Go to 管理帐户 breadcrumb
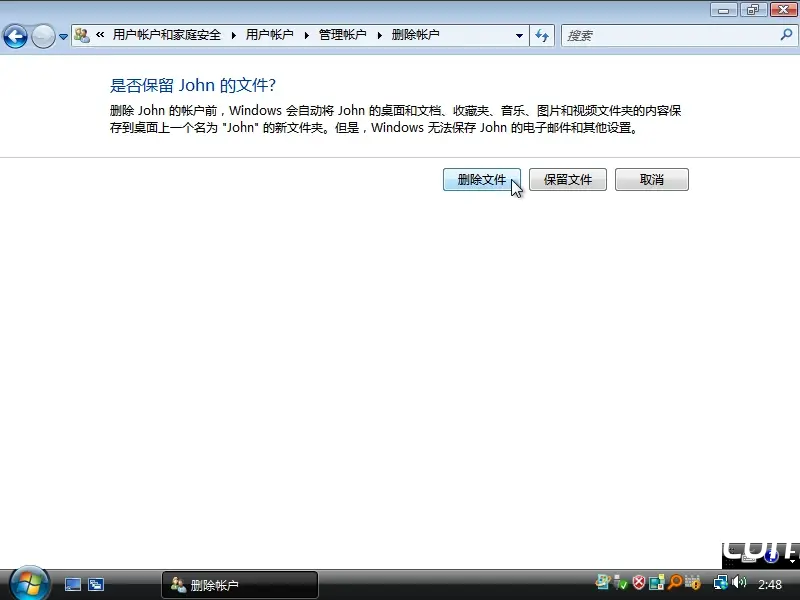800x600 pixels. coord(342,35)
